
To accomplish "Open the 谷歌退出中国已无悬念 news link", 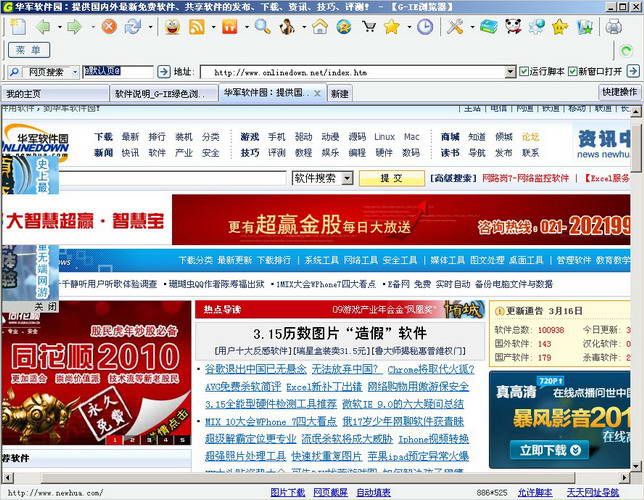I will click(255, 369).
